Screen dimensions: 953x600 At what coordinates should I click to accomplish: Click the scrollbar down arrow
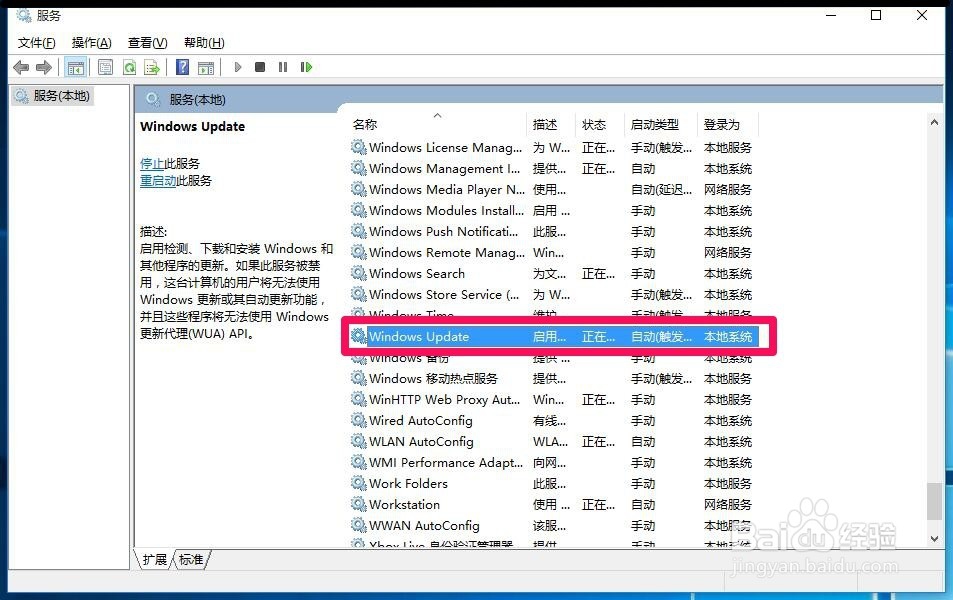(x=934, y=539)
